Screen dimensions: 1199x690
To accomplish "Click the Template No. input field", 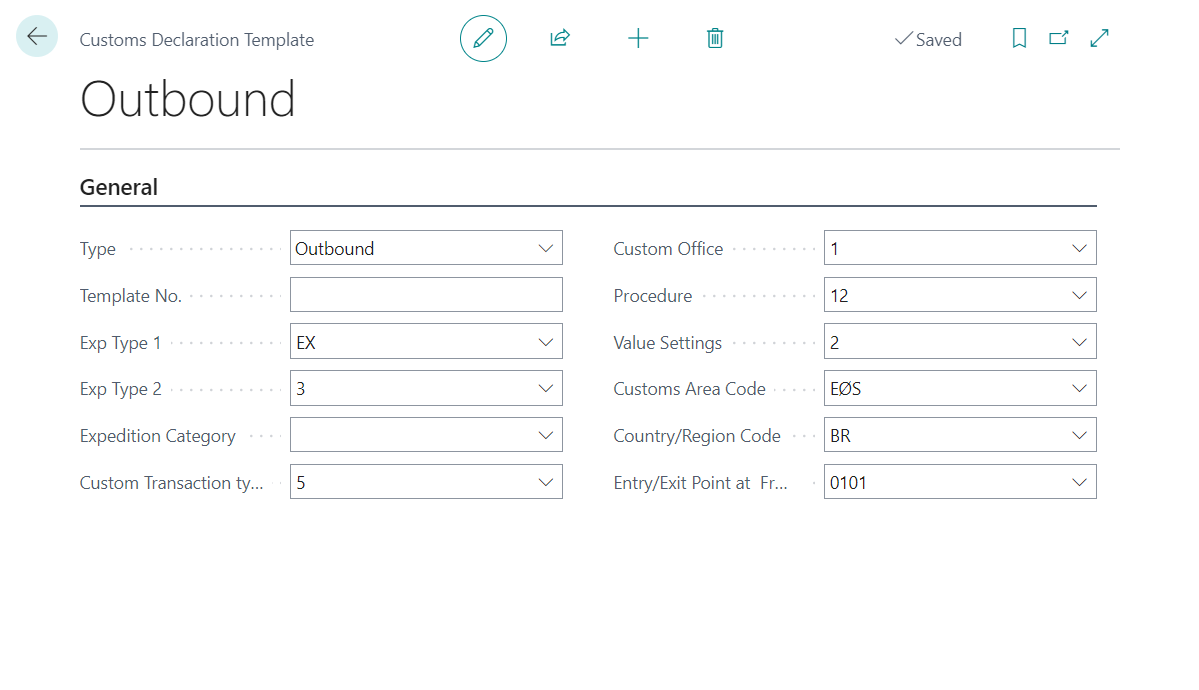I will coord(426,295).
